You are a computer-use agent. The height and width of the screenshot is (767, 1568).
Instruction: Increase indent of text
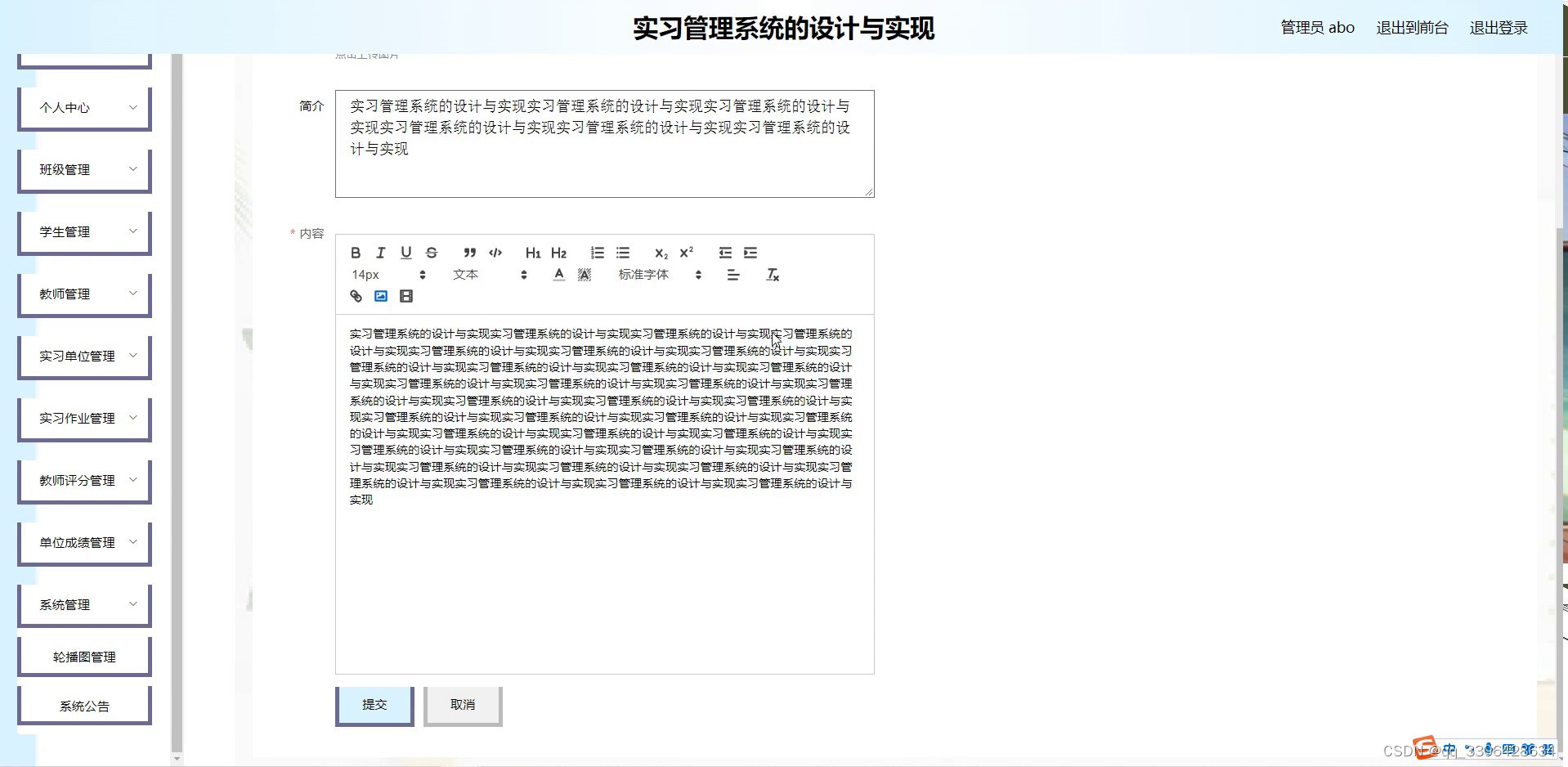(x=750, y=253)
